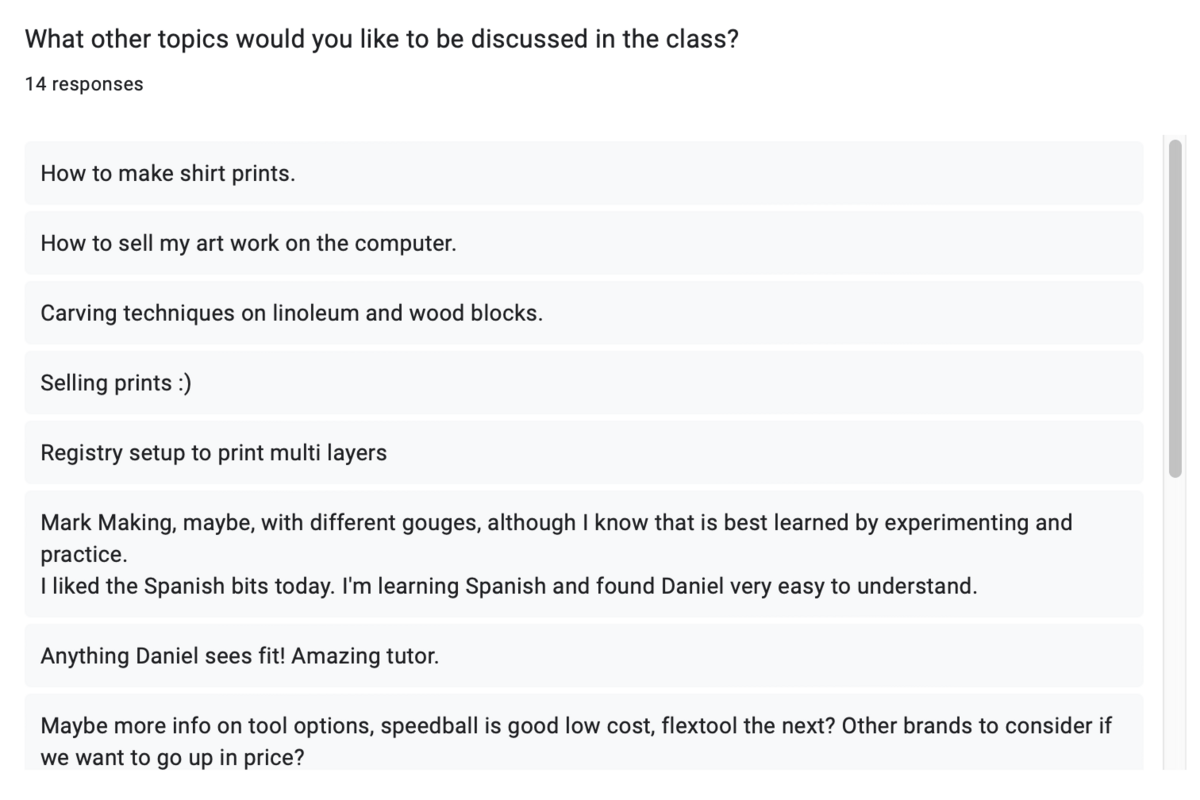The height and width of the screenshot is (800, 1200).
Task: Select the "Anything Daniel sees fit!" response
Action: [x=239, y=656]
